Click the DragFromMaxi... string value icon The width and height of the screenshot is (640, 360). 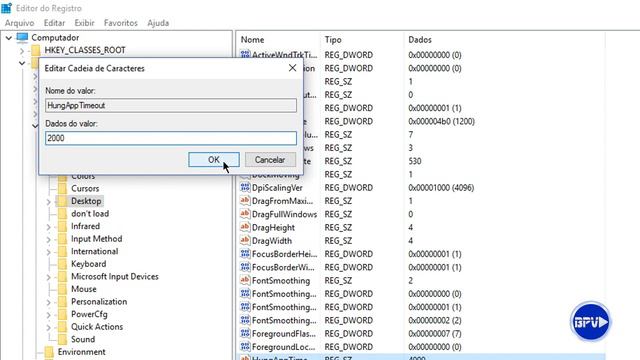[245, 201]
